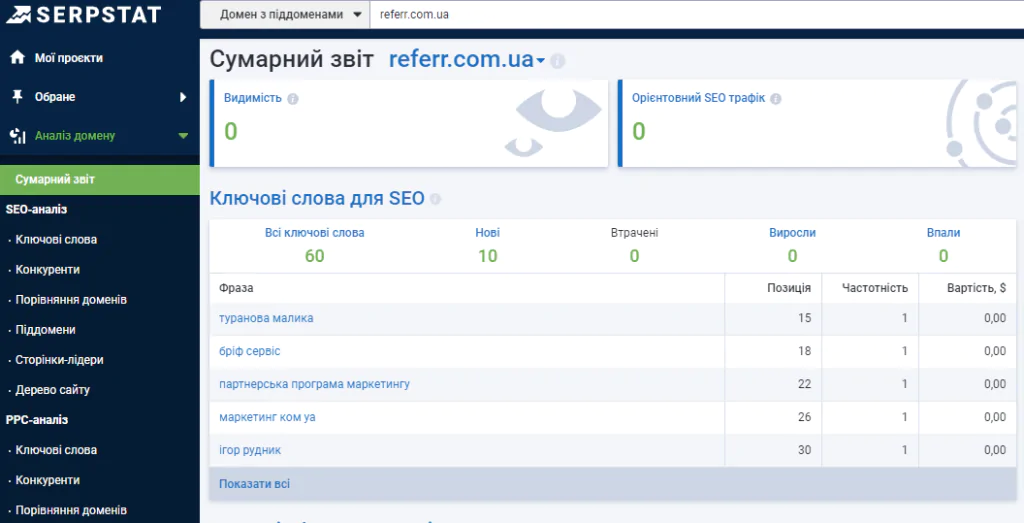
Task: Open keyword партнерська програма маркетингу
Action: pyautogui.click(x=315, y=384)
